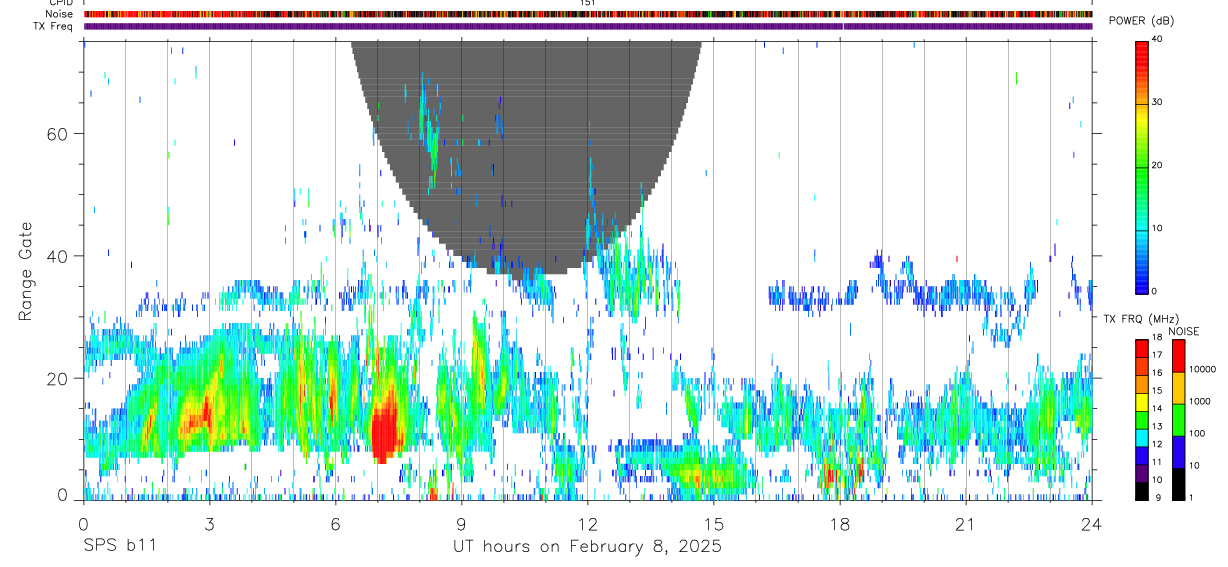Click the 10000 label on noise scale
This screenshot has width=1228, height=567.
[1204, 369]
